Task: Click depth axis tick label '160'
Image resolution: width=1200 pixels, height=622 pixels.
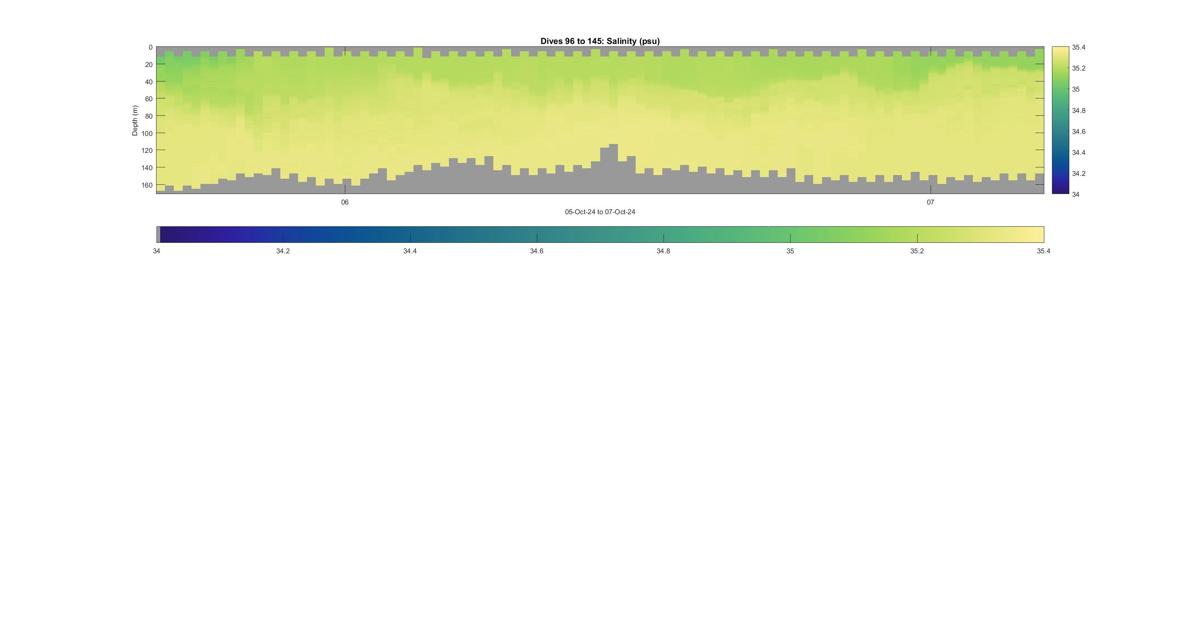Action: [146, 185]
